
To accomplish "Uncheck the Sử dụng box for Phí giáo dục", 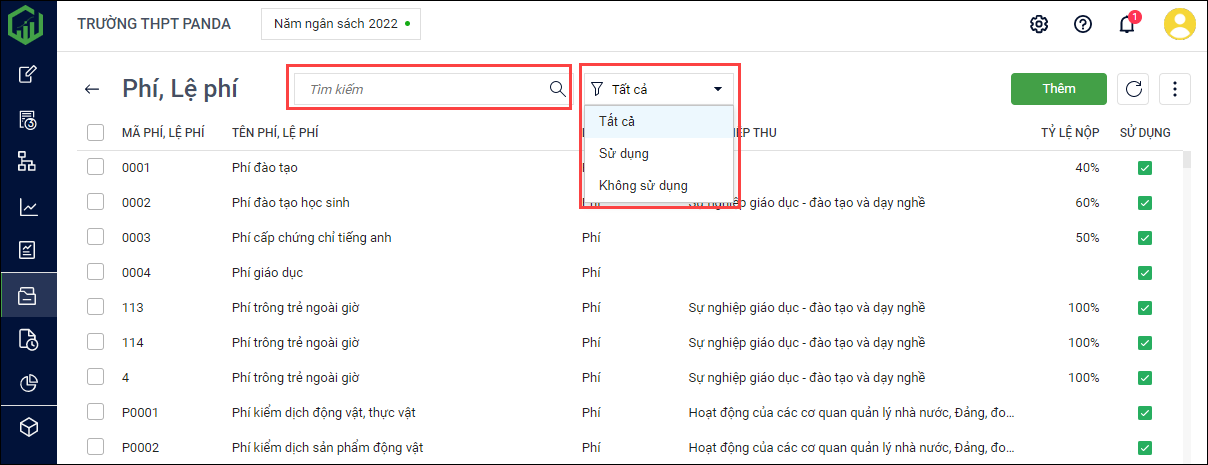I will (x=1145, y=272).
